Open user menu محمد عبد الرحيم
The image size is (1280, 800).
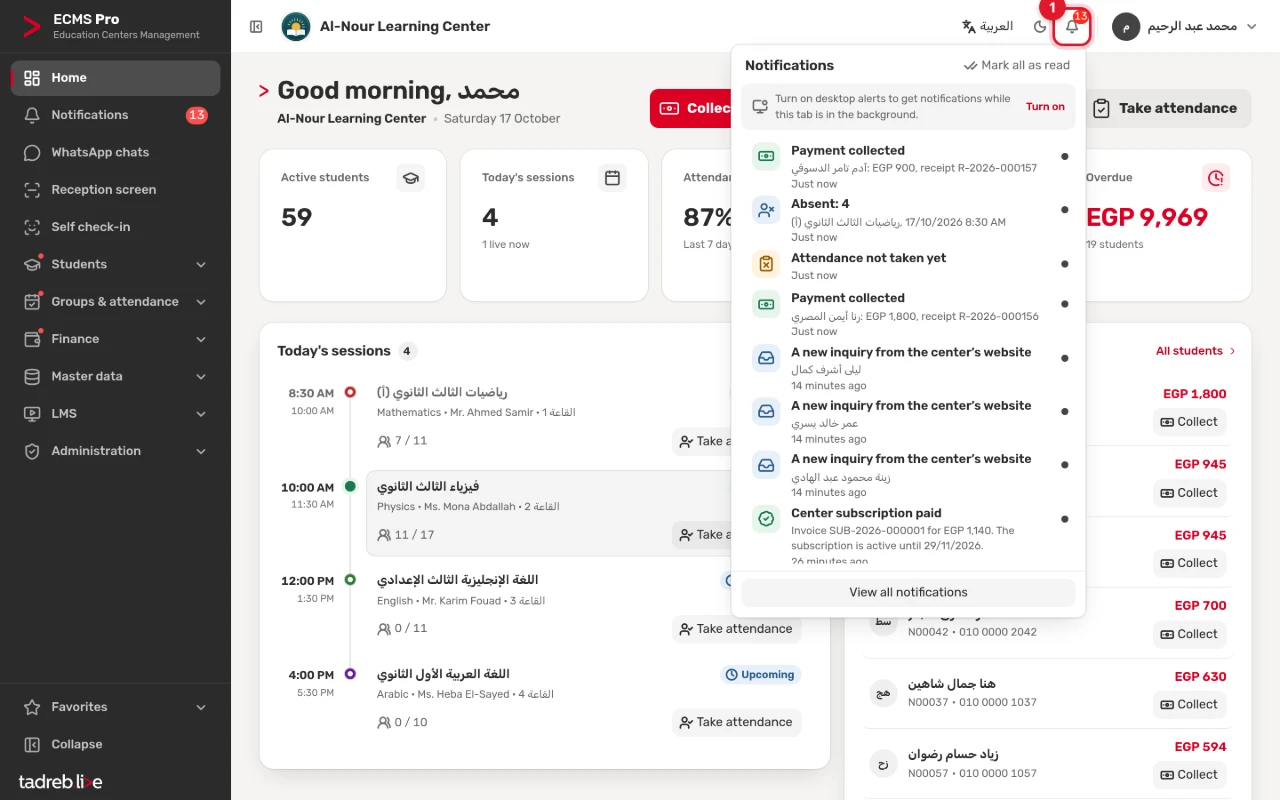pos(1185,27)
